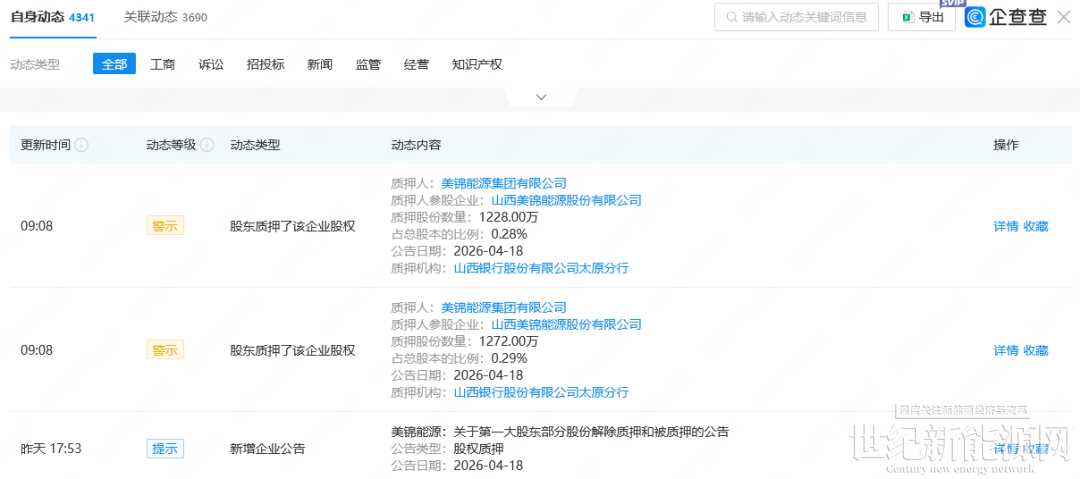This screenshot has width=1080, height=479.
Task: View 详情 of the first pledge record
Action: [x=1005, y=226]
